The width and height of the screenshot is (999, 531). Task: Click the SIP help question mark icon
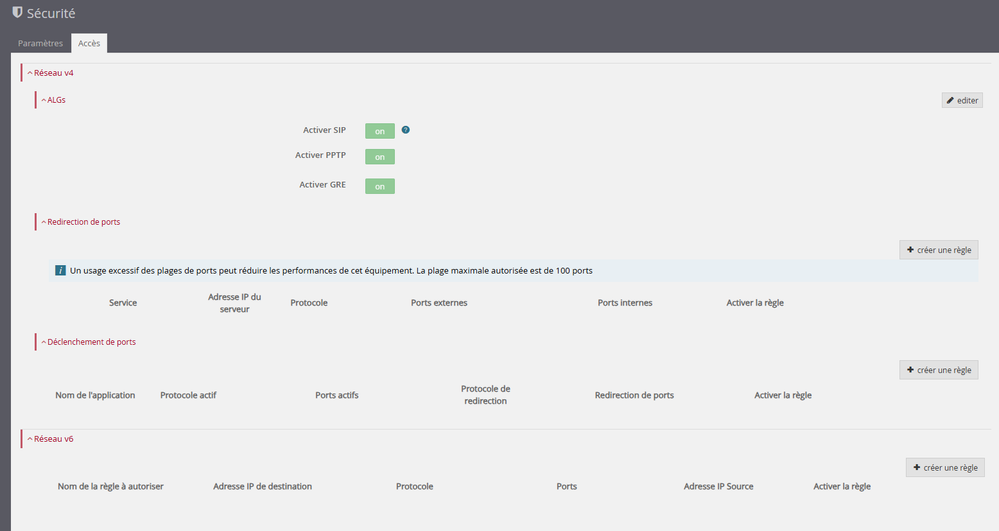point(406,130)
